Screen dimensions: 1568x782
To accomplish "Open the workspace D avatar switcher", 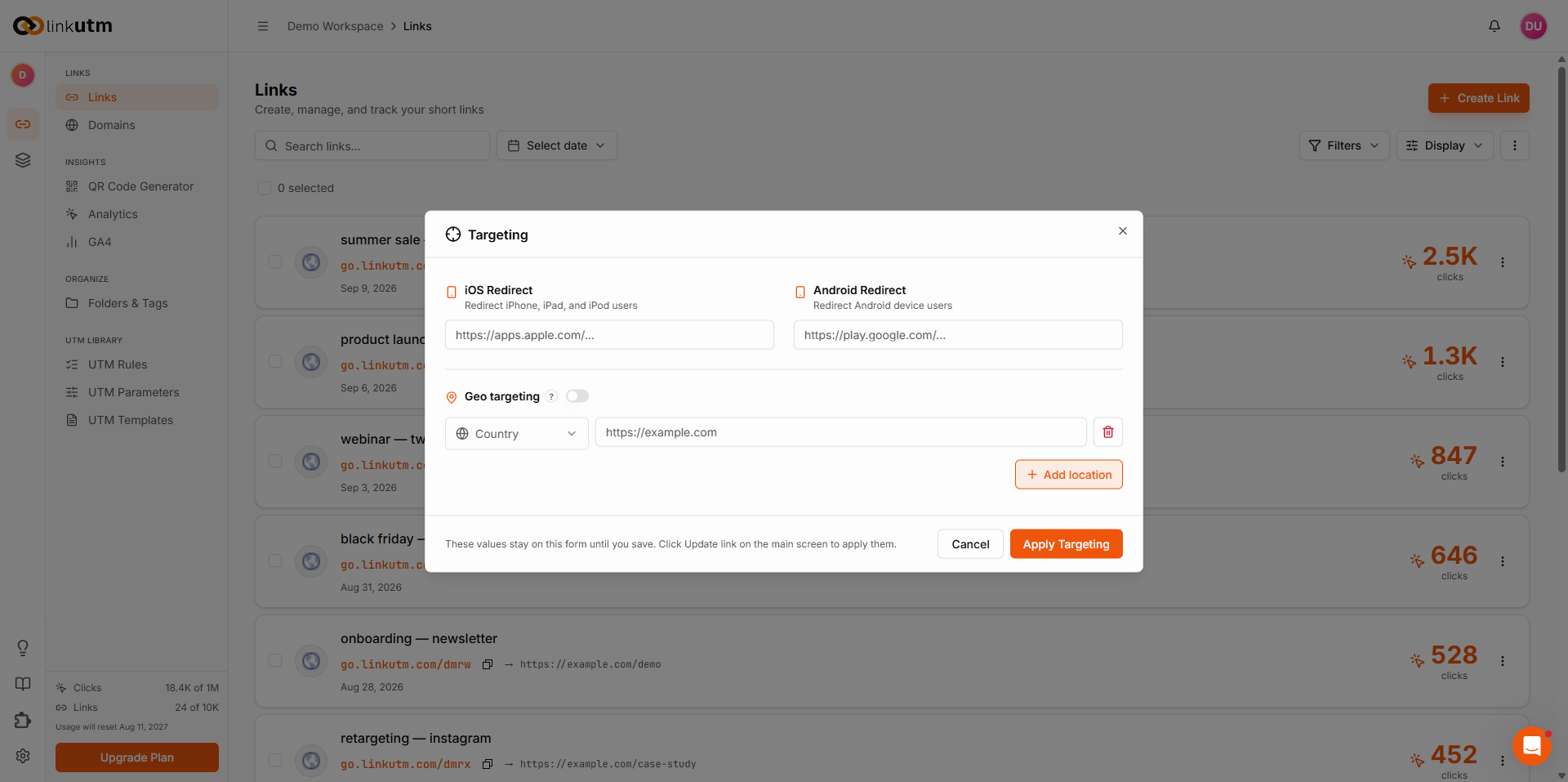I will click(23, 75).
